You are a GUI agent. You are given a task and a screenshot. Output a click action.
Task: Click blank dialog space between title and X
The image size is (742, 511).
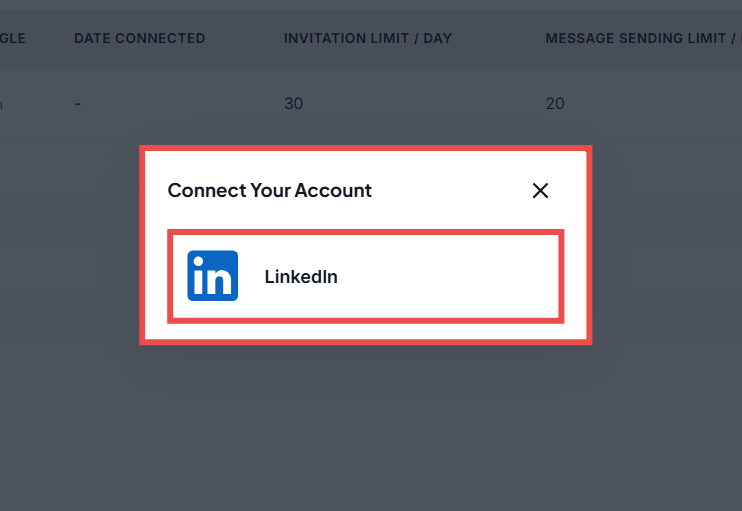pyautogui.click(x=450, y=190)
